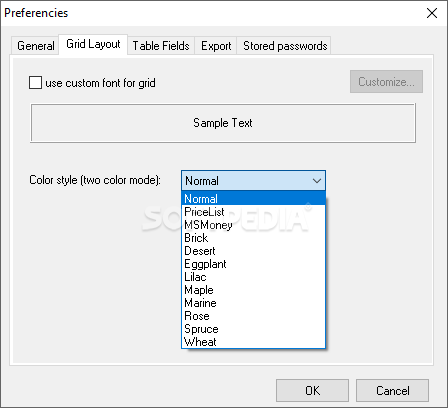Open the Table Fields tab
Viewport: 448px width, 408px height.
161,46
